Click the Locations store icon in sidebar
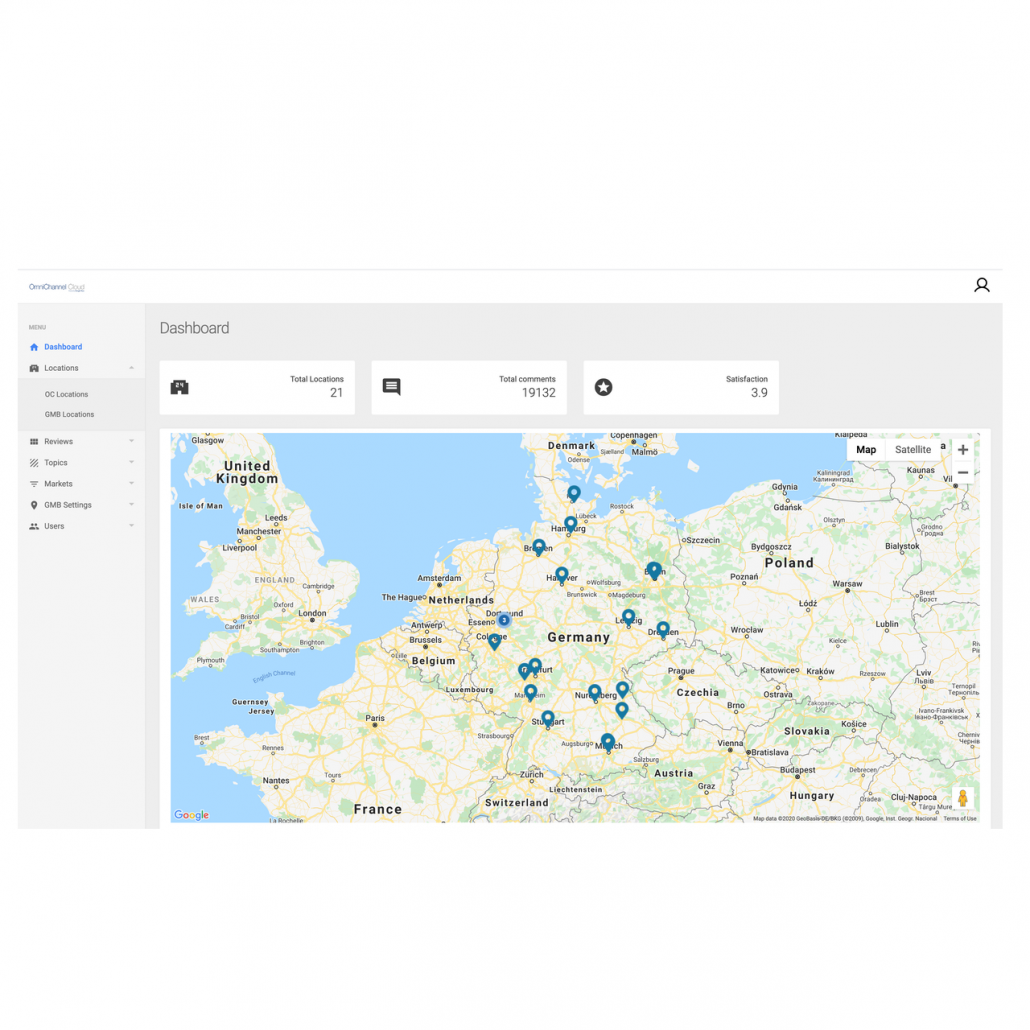The width and height of the screenshot is (1030, 1030). point(34,368)
